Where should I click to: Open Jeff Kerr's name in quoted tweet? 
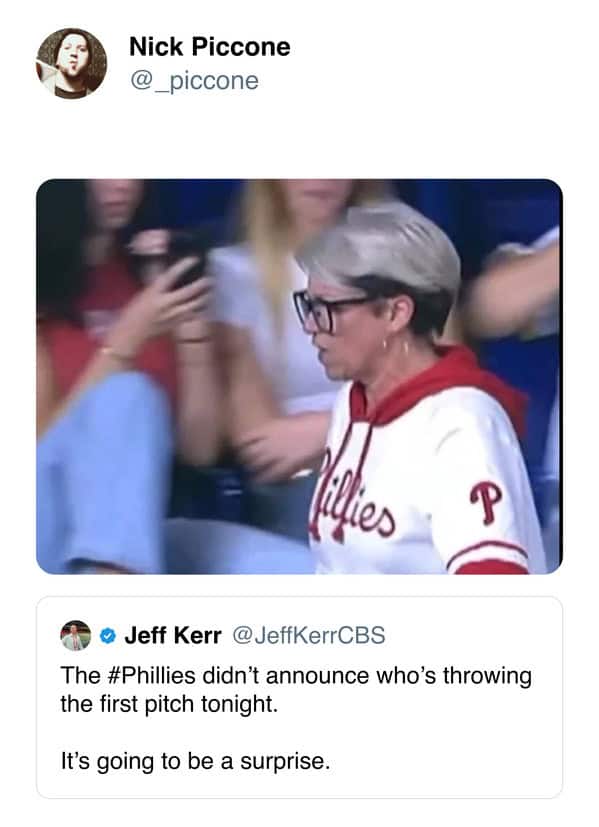click(173, 636)
